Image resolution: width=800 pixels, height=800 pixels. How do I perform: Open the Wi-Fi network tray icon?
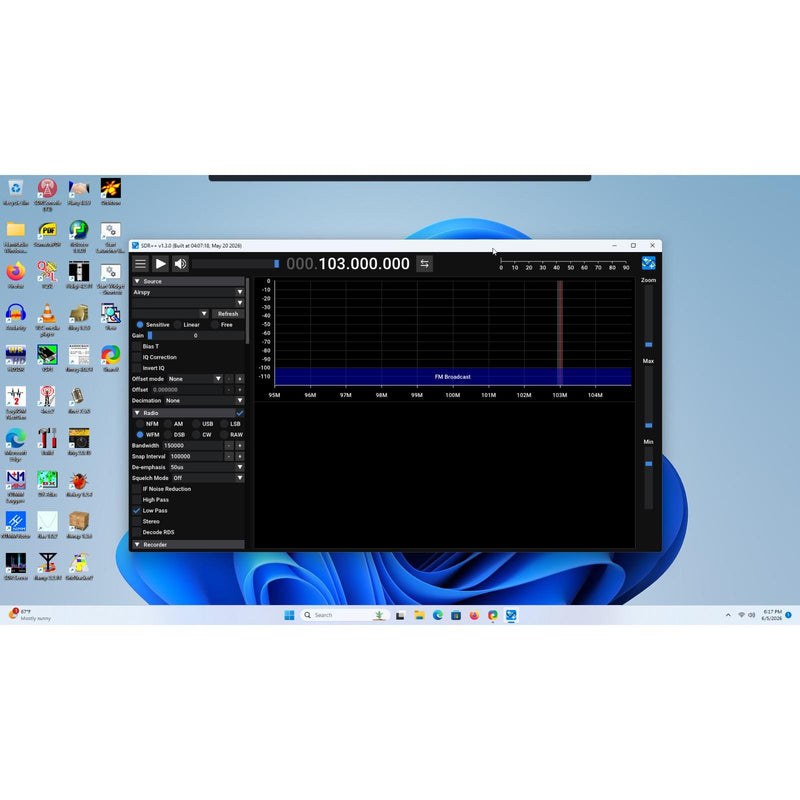click(x=741, y=615)
